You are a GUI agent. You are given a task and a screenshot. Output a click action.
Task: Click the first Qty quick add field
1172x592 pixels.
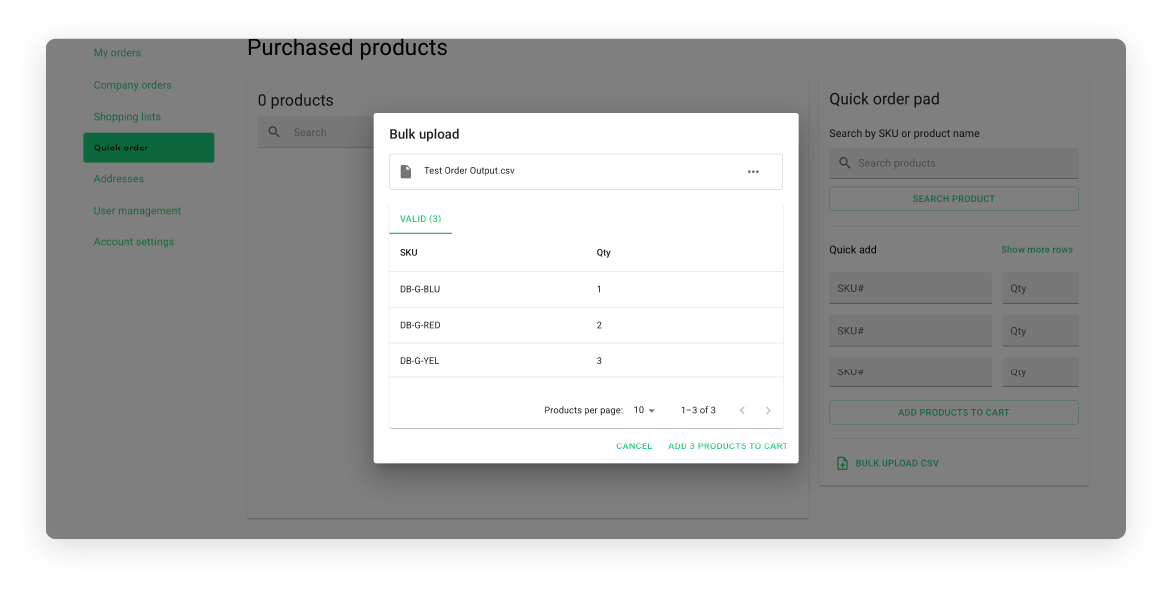pos(1040,289)
